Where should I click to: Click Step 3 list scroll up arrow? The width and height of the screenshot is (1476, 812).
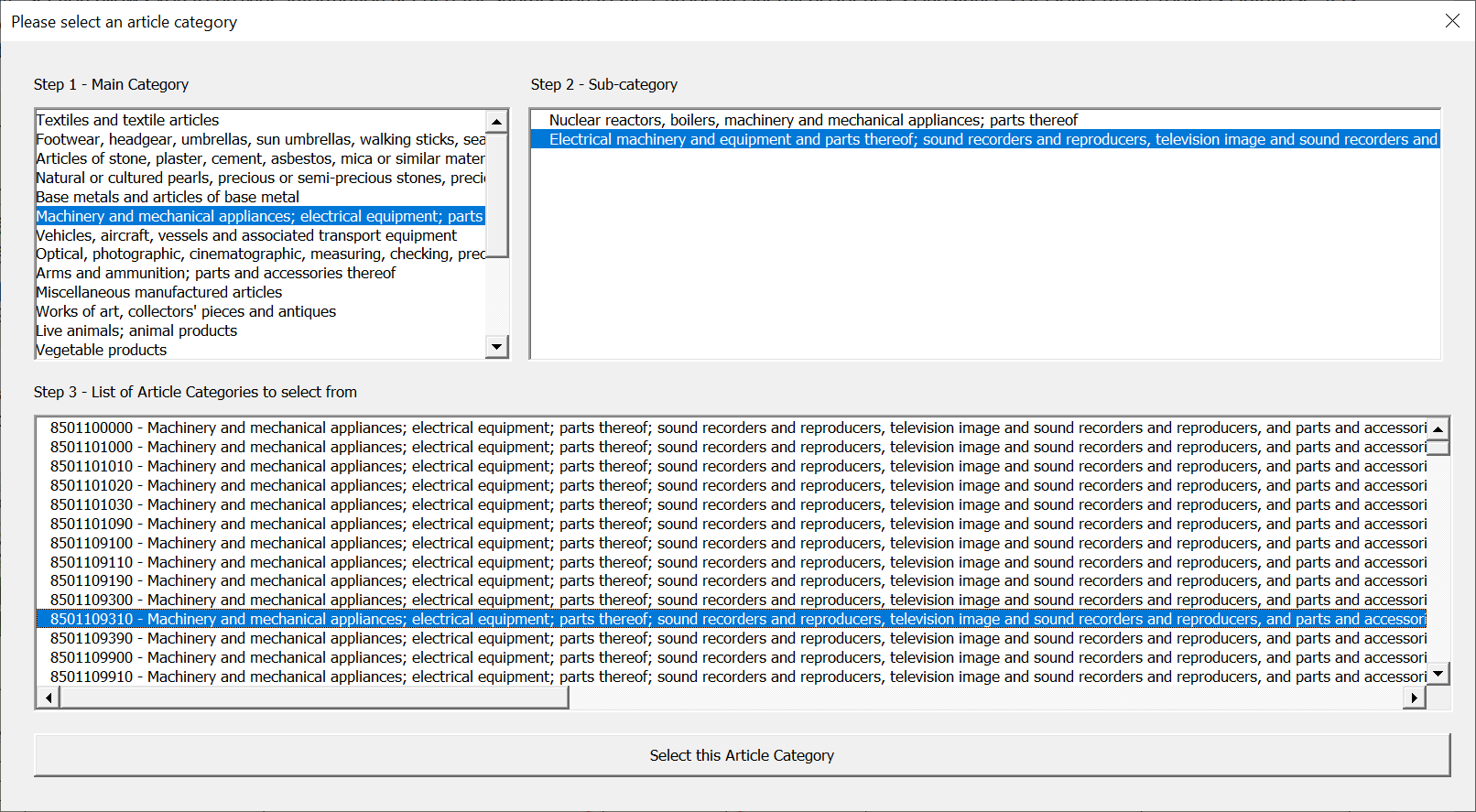[x=1438, y=428]
